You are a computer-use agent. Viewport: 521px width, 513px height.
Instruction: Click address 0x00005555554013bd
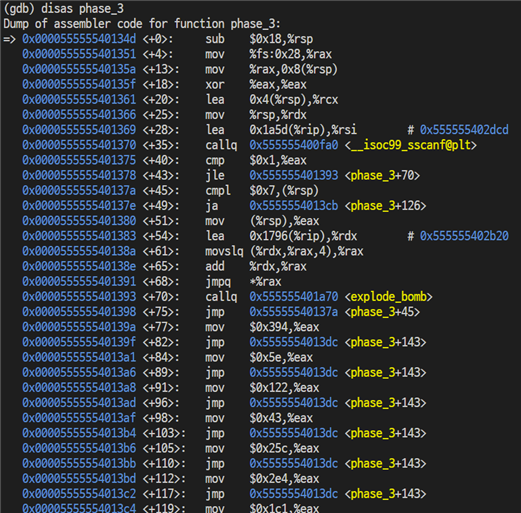click(x=79, y=479)
